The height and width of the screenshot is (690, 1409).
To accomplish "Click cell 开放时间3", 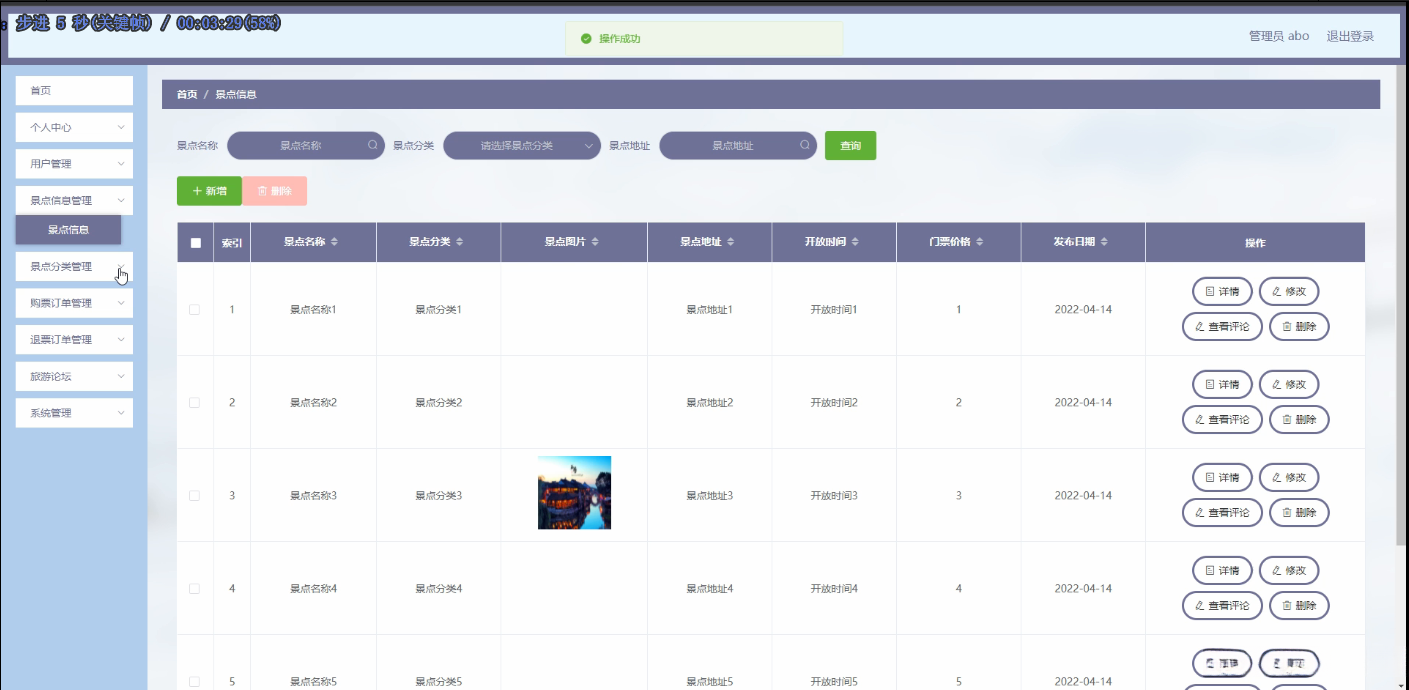I will point(834,496).
